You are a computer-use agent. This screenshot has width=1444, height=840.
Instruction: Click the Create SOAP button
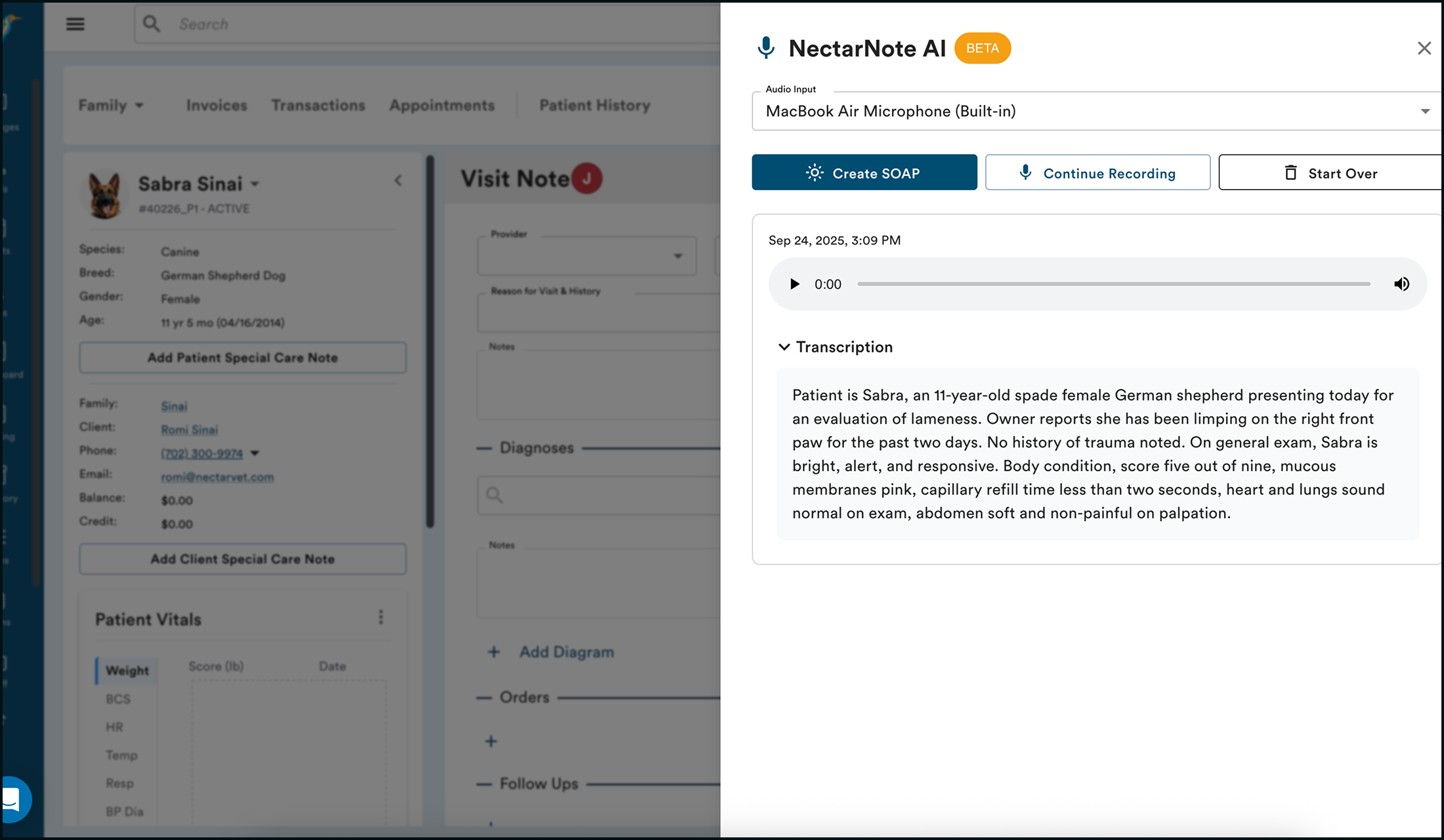coord(864,173)
